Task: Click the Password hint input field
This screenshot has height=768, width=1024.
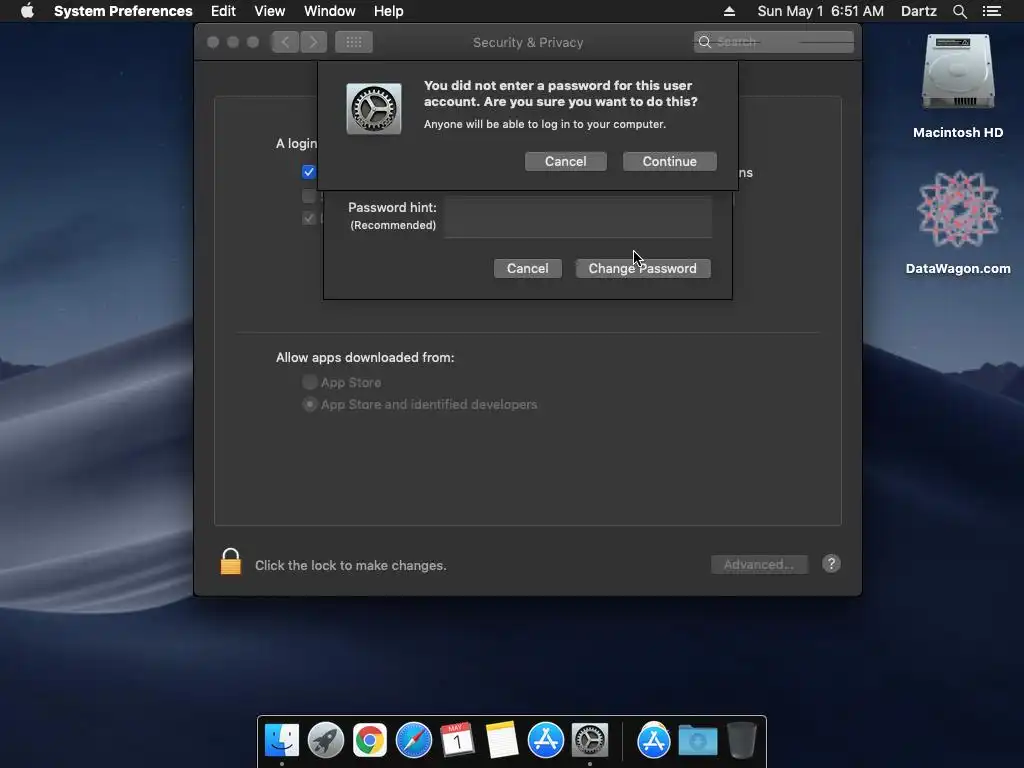Action: pos(578,217)
